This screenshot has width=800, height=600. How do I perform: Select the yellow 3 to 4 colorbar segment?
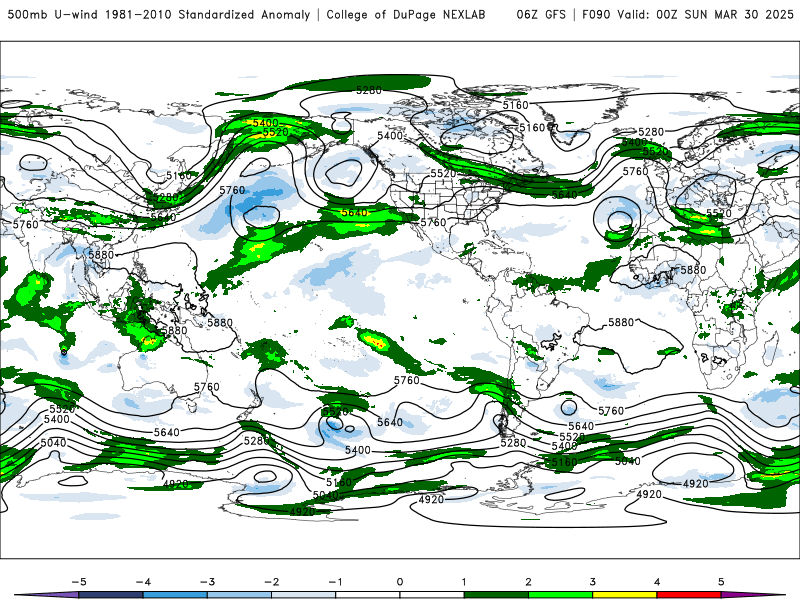(x=624, y=595)
